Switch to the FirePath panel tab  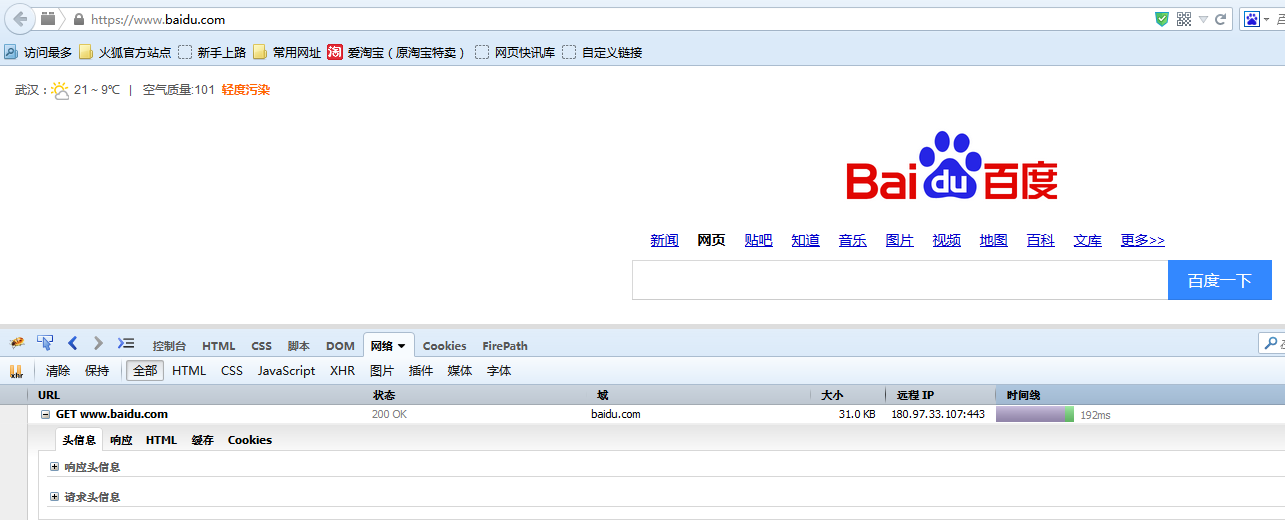pyautogui.click(x=505, y=346)
